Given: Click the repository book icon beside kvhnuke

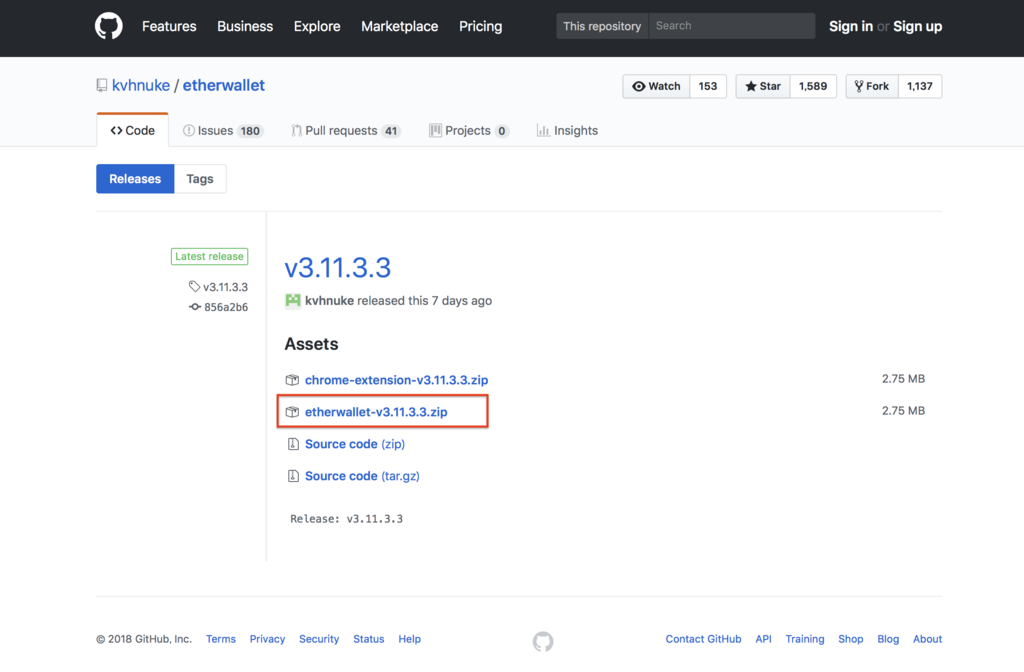Looking at the screenshot, I should 102,86.
